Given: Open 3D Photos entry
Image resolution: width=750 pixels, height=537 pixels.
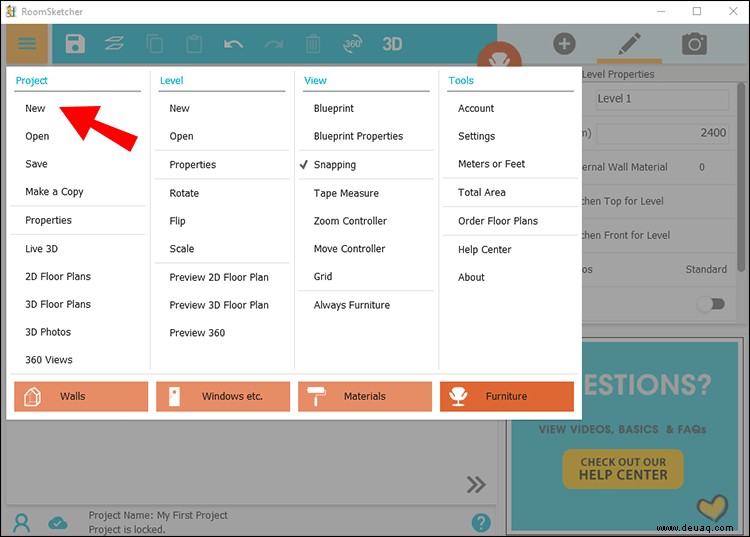Looking at the screenshot, I should click(48, 332).
